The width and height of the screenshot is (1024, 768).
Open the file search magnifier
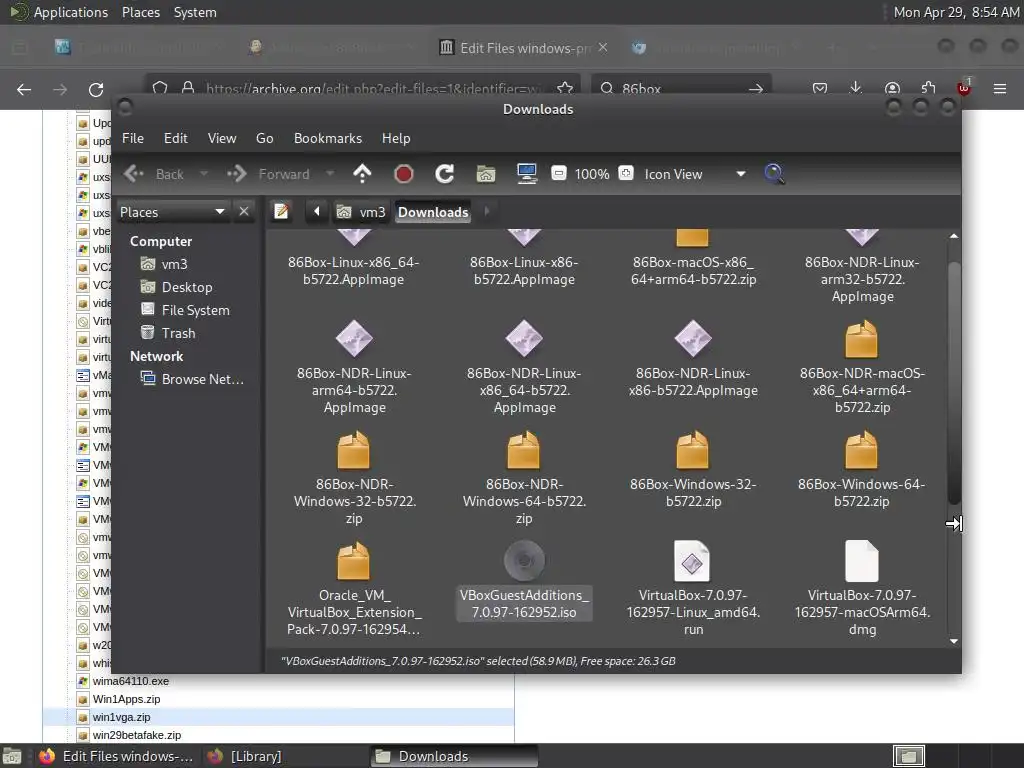(774, 174)
